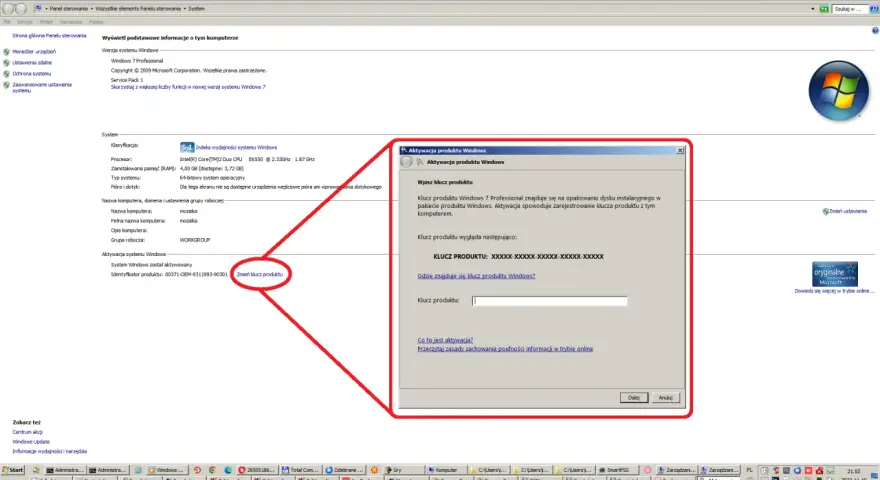Click the Edge icon on taskbar

tap(228, 470)
